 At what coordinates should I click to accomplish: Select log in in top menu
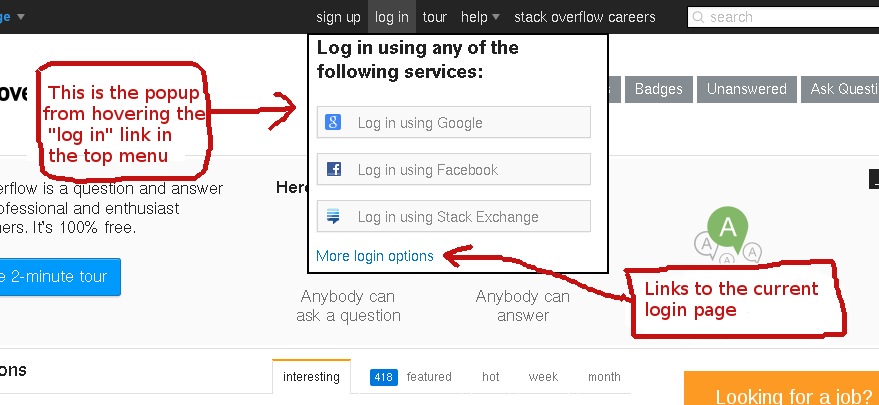point(392,17)
